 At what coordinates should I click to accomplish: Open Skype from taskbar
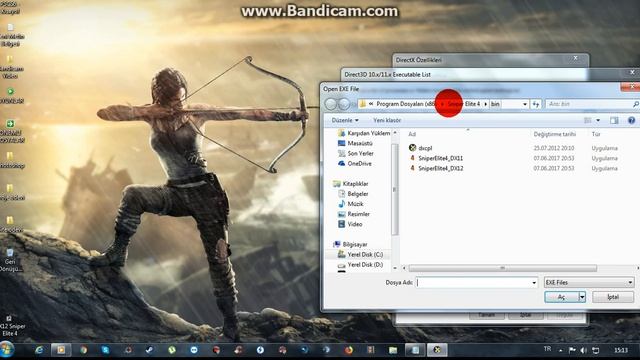tap(106, 350)
